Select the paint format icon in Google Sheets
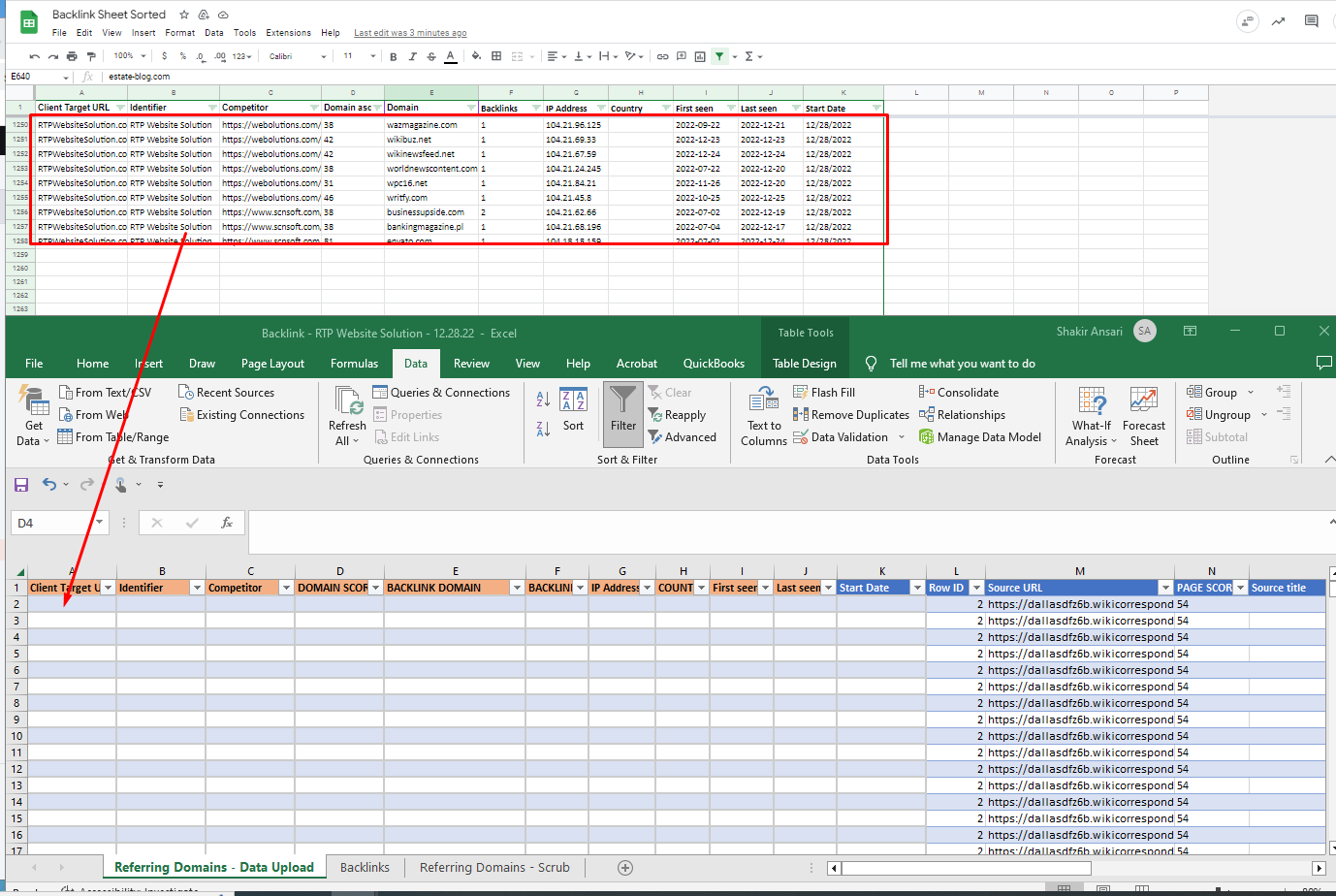Image resolution: width=1336 pixels, height=896 pixels. point(91,56)
